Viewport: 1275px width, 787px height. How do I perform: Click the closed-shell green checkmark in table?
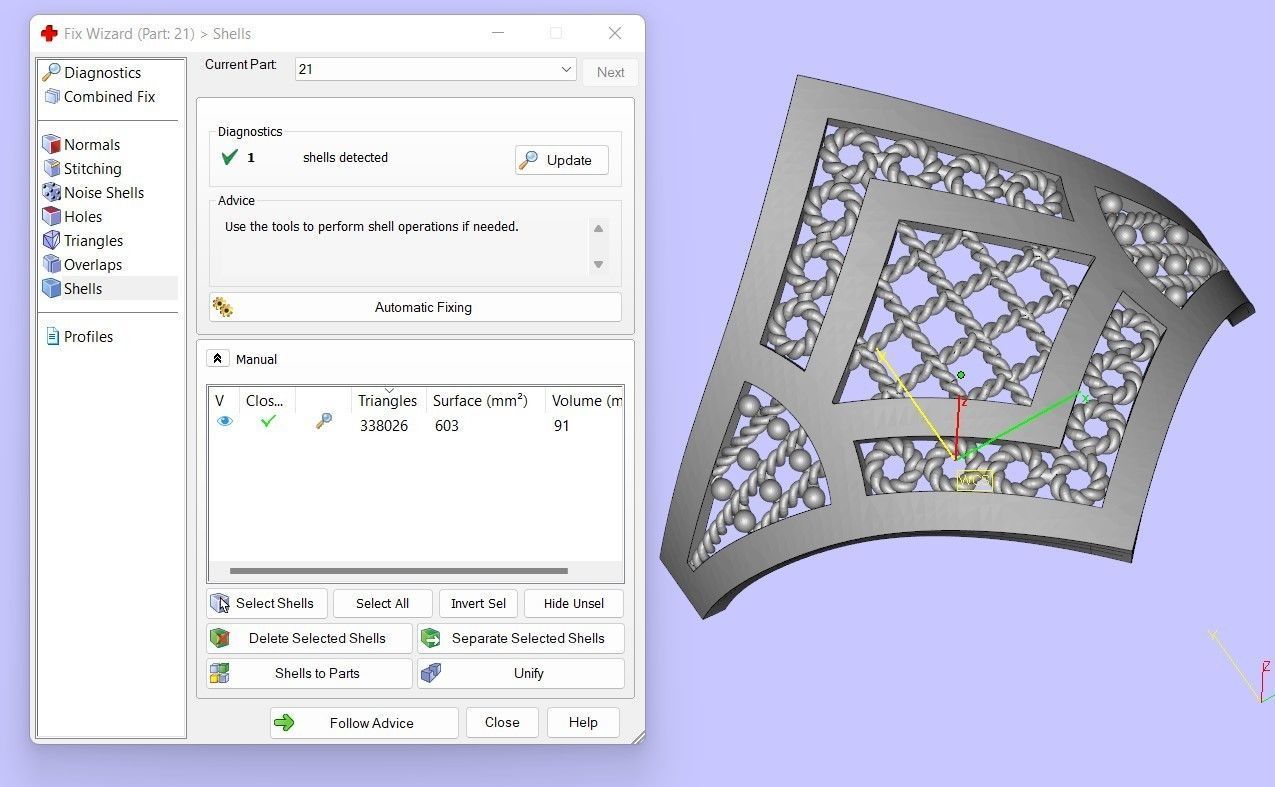(x=267, y=422)
